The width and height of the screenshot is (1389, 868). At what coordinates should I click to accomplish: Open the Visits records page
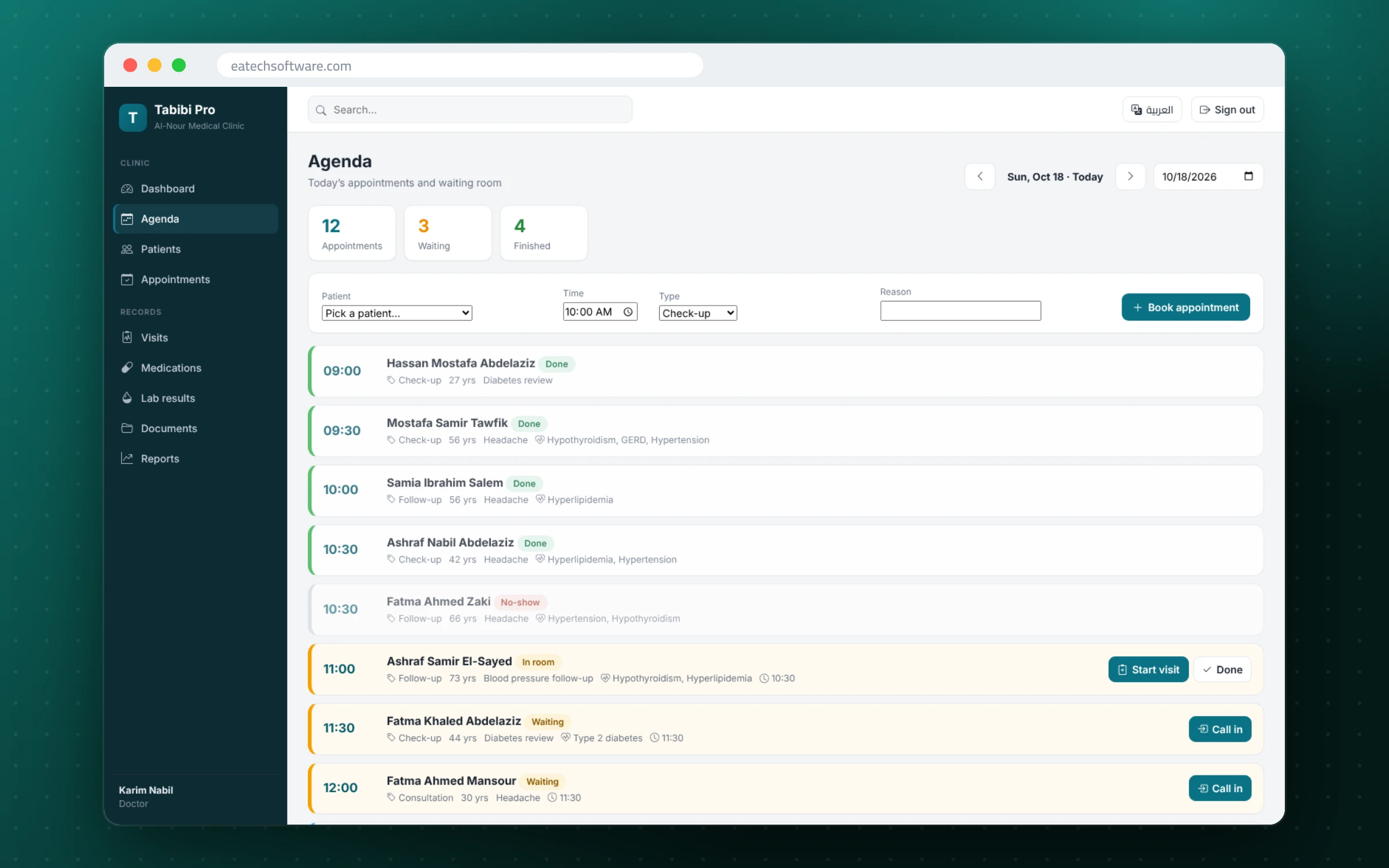pos(196,337)
